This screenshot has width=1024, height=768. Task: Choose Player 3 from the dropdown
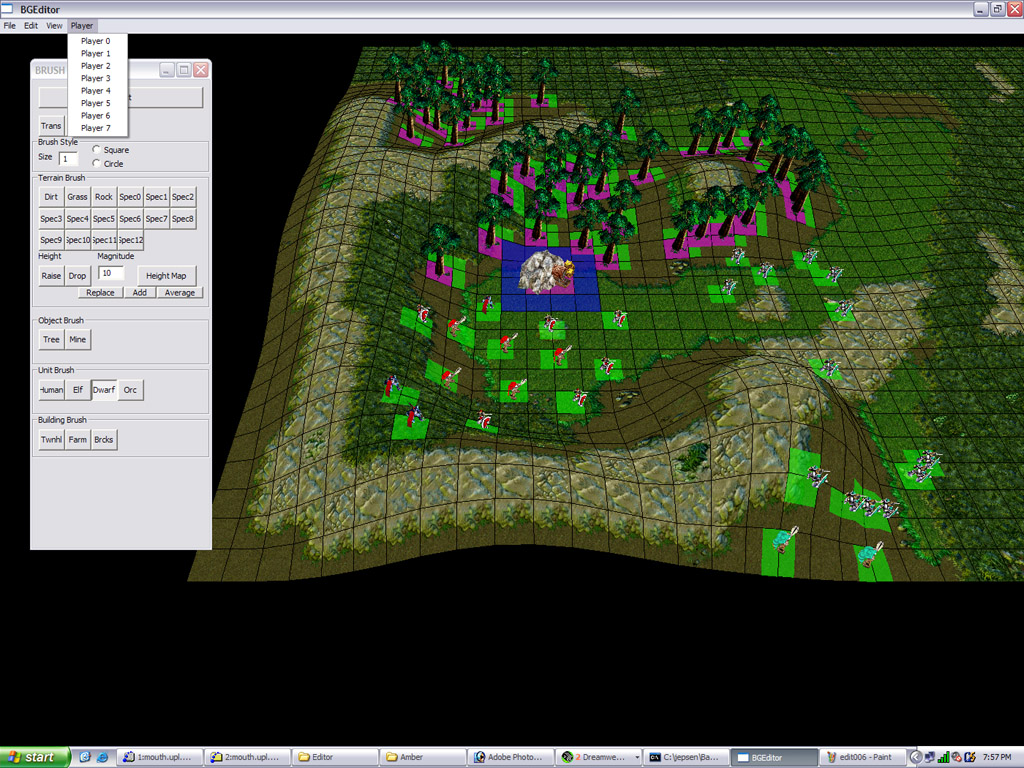click(x=96, y=78)
